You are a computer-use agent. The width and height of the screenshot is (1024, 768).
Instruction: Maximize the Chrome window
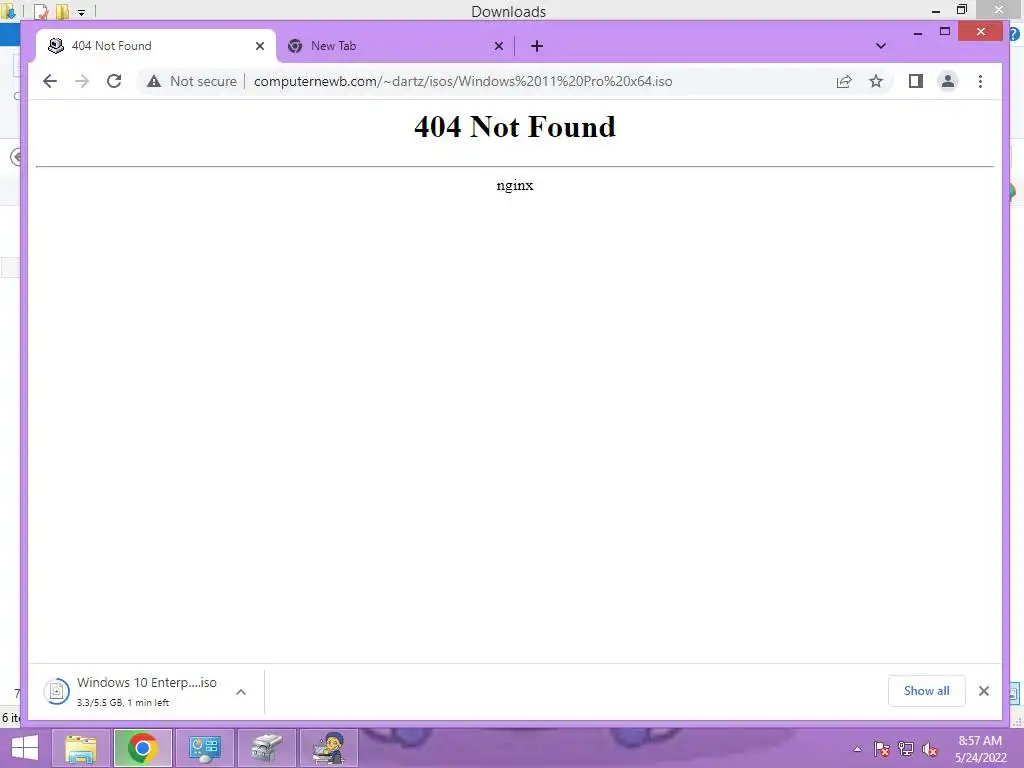tap(944, 31)
